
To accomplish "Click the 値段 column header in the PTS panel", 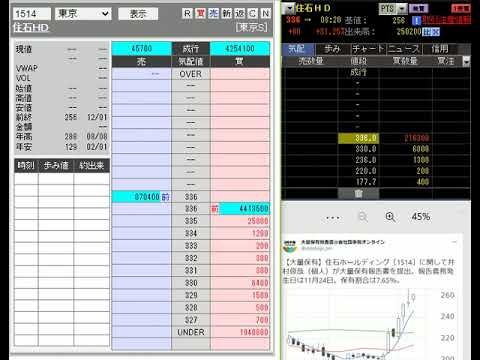I will point(359,61).
